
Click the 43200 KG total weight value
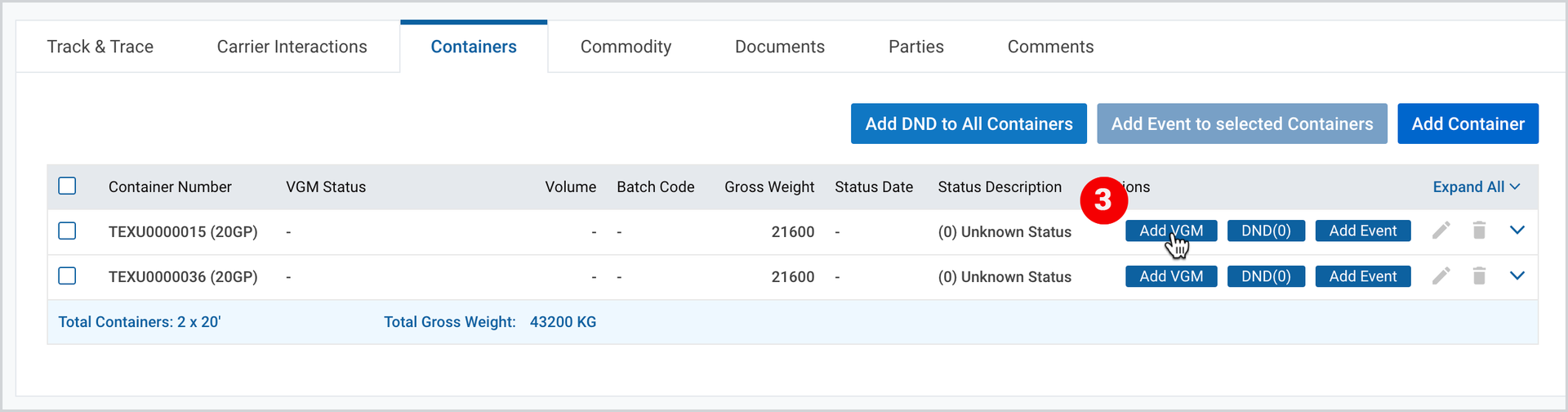[563, 322]
